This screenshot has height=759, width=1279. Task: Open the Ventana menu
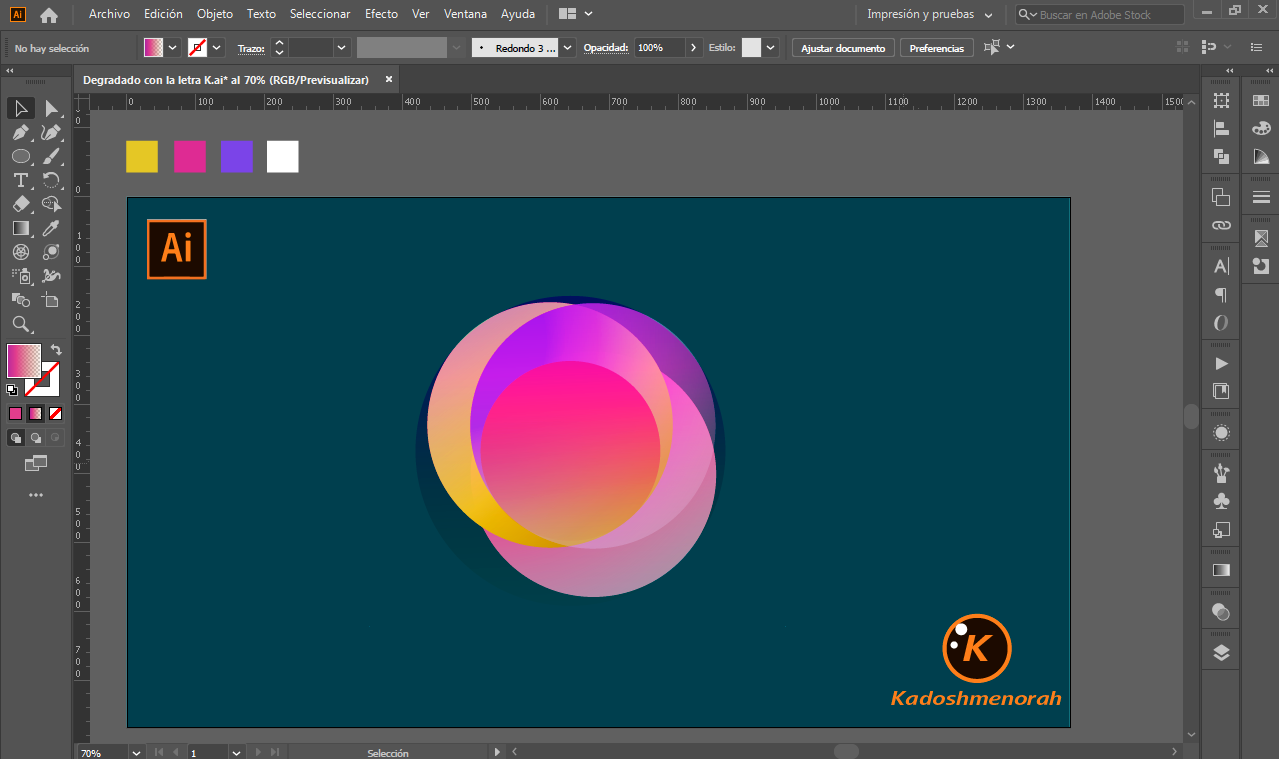pos(466,14)
